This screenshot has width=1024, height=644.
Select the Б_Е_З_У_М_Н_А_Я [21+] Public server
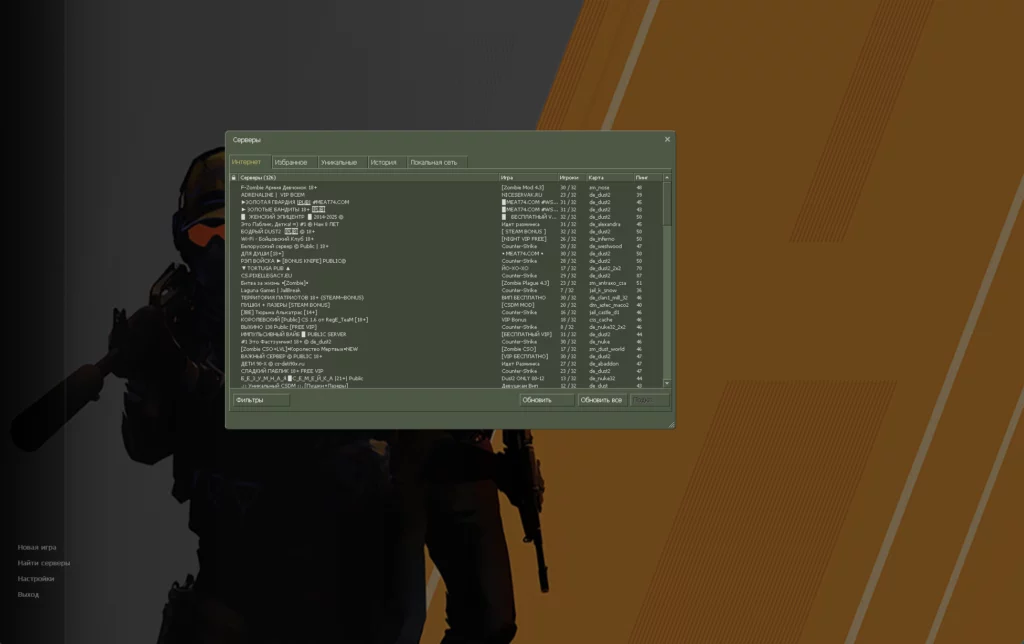point(446,378)
